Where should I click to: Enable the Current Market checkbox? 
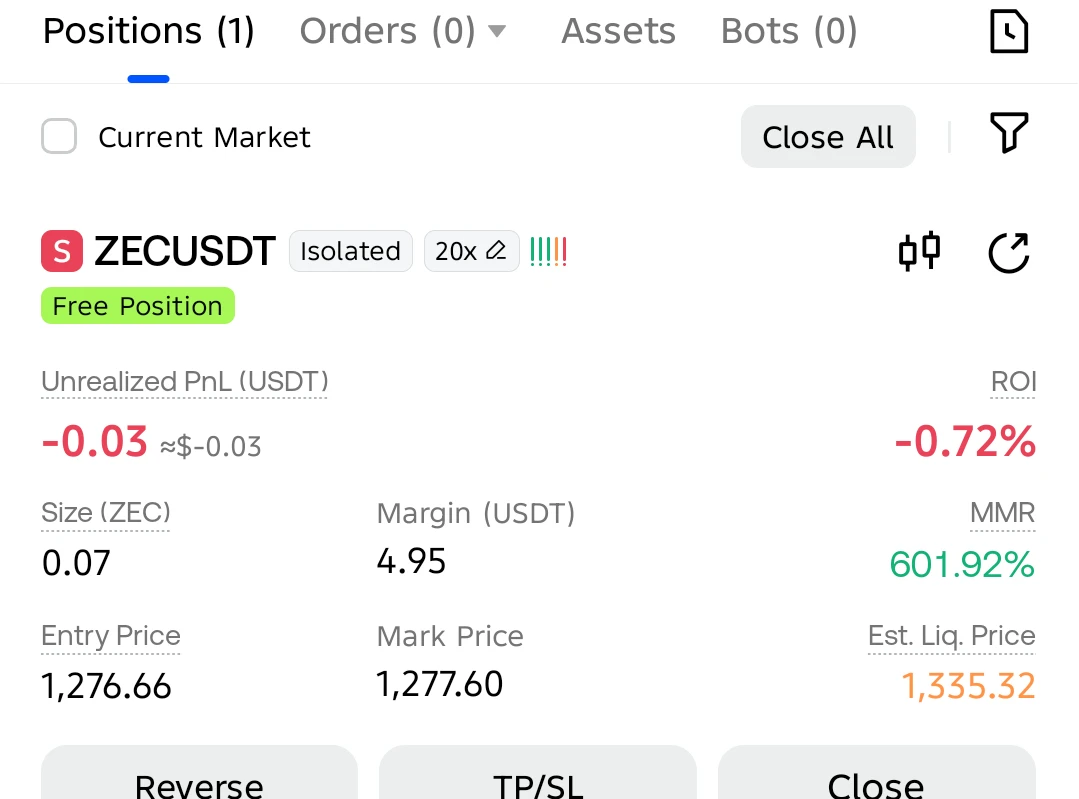(58, 136)
